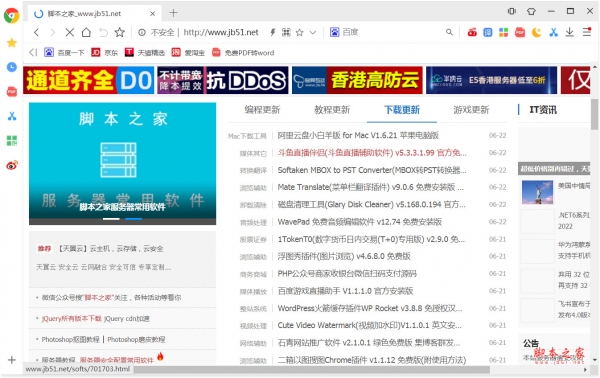Open 爱淘宝 bookmark
The height and width of the screenshot is (378, 600).
point(188,52)
